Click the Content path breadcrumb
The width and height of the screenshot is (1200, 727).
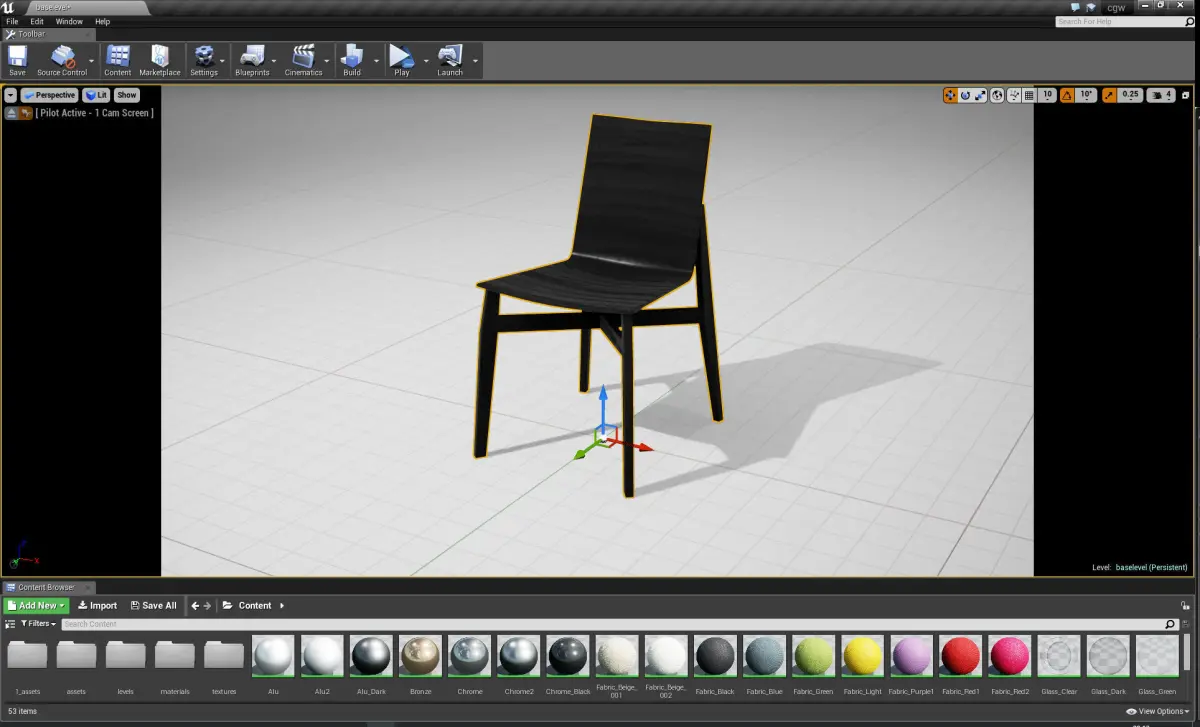pyautogui.click(x=254, y=605)
